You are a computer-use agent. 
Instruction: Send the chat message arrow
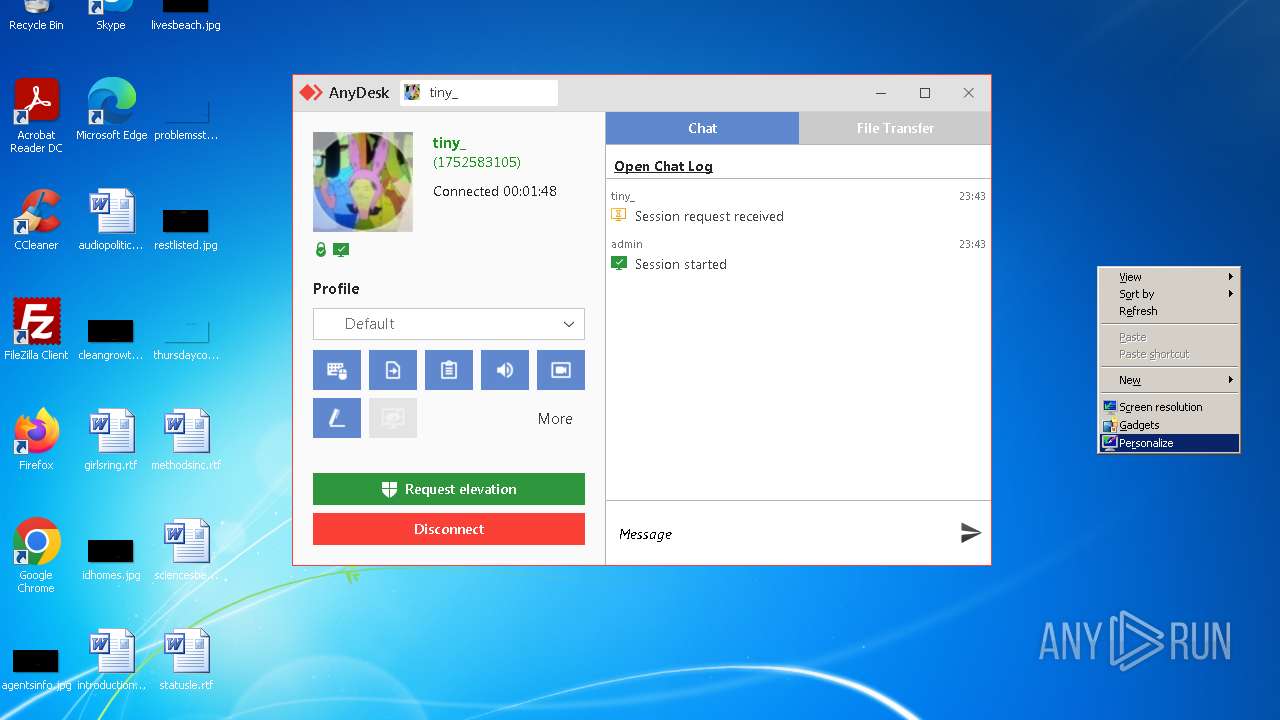click(970, 533)
